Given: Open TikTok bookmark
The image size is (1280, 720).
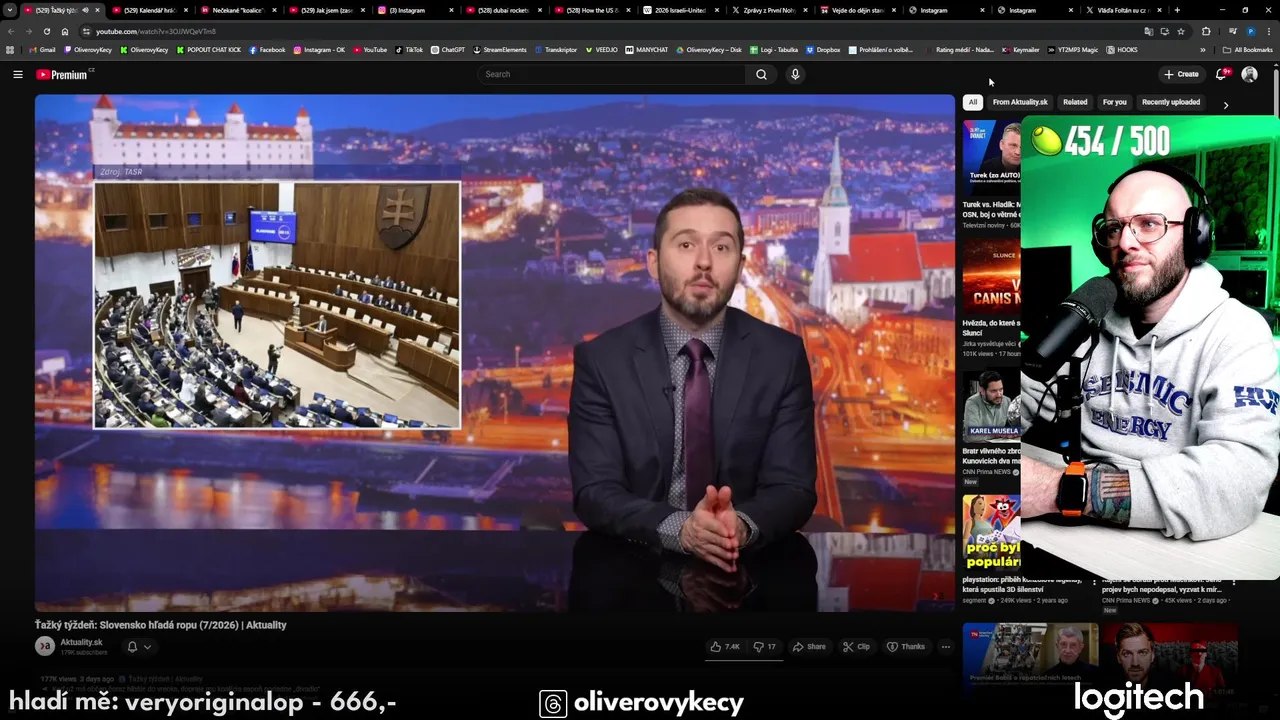Looking at the screenshot, I should click(409, 50).
